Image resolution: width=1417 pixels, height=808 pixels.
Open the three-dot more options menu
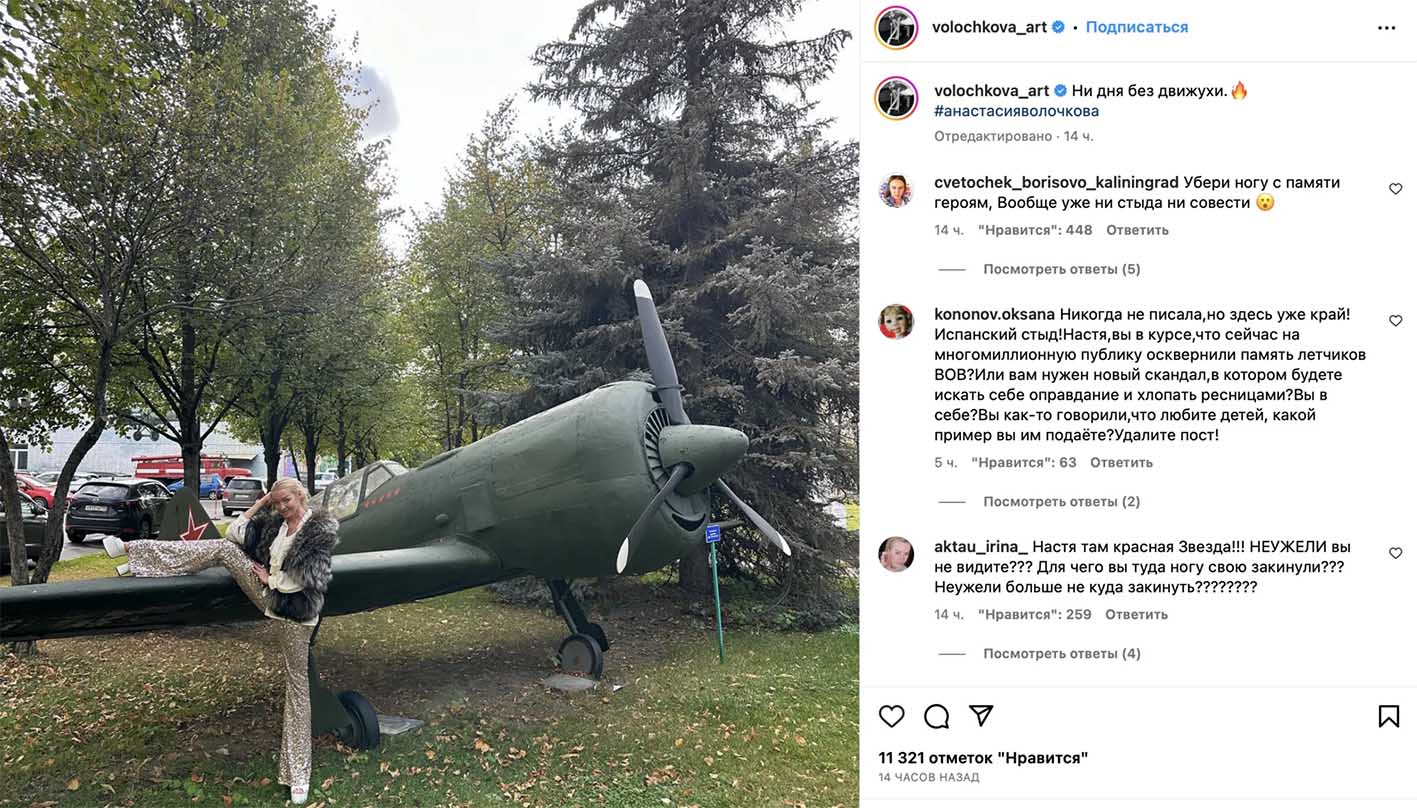coord(1386,28)
